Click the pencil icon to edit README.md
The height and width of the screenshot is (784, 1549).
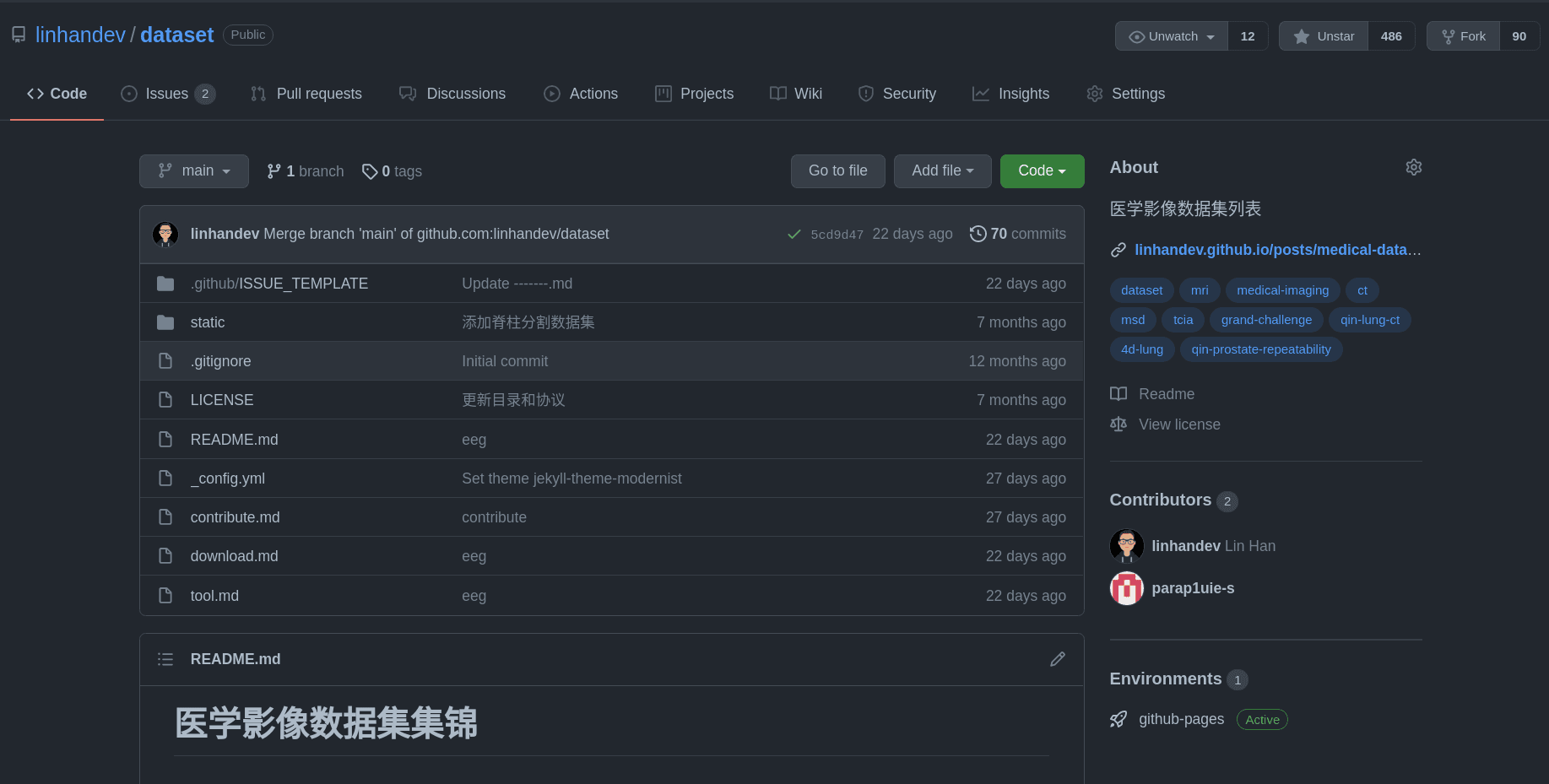(1057, 659)
